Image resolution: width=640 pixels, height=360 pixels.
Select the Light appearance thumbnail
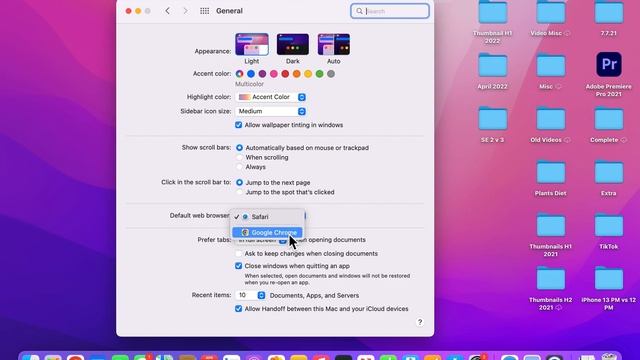(x=252, y=44)
